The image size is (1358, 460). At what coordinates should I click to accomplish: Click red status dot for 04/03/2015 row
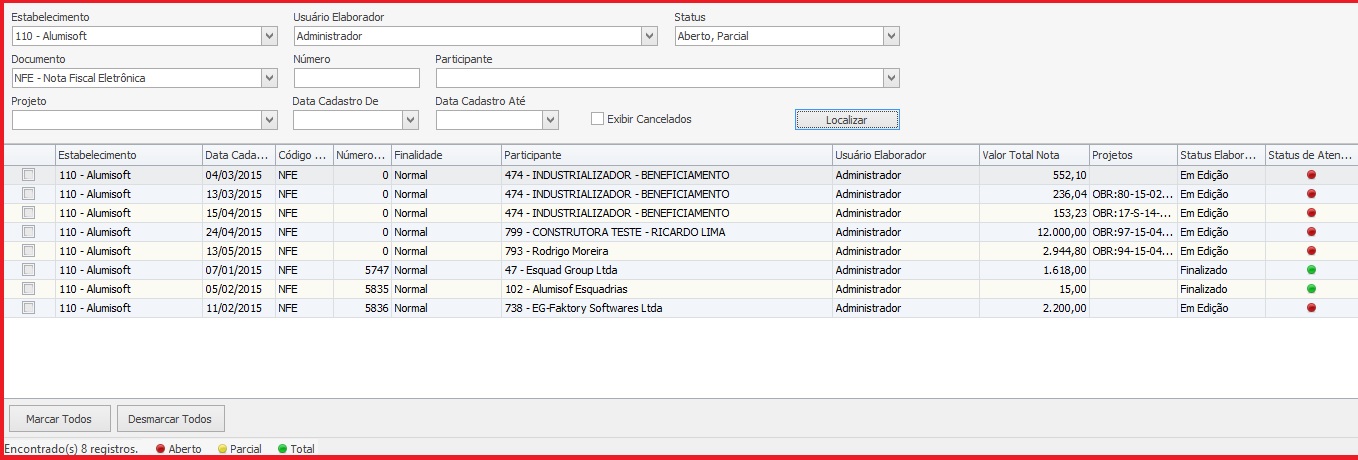click(1311, 175)
